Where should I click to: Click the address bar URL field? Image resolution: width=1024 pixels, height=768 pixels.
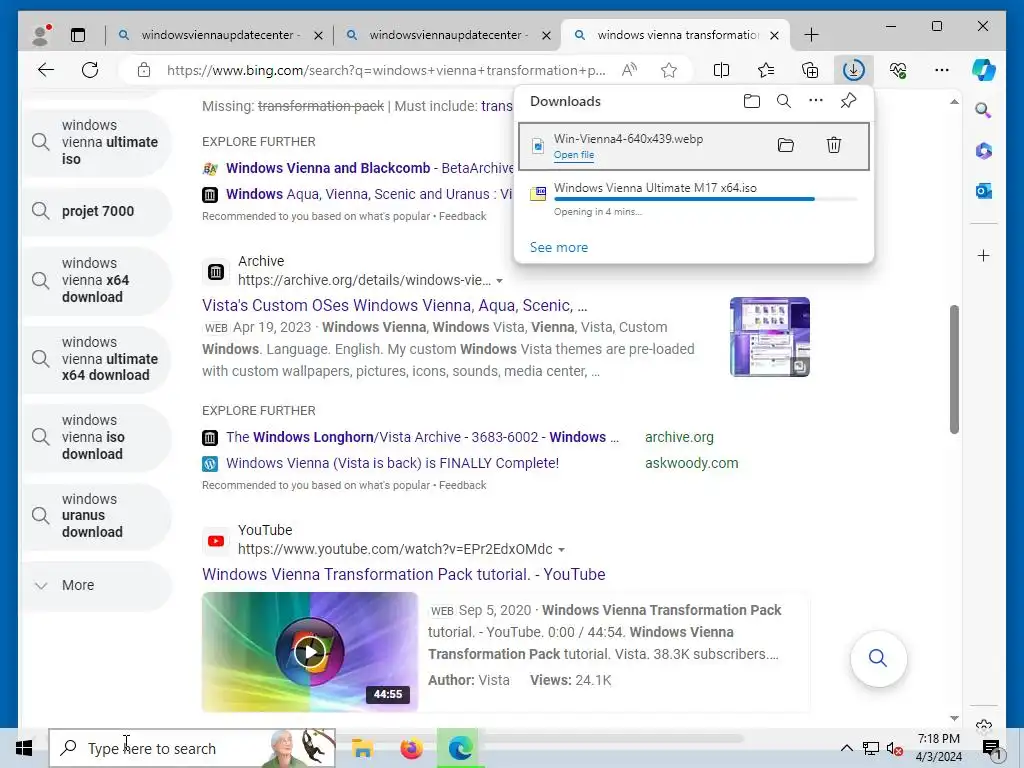(385, 70)
